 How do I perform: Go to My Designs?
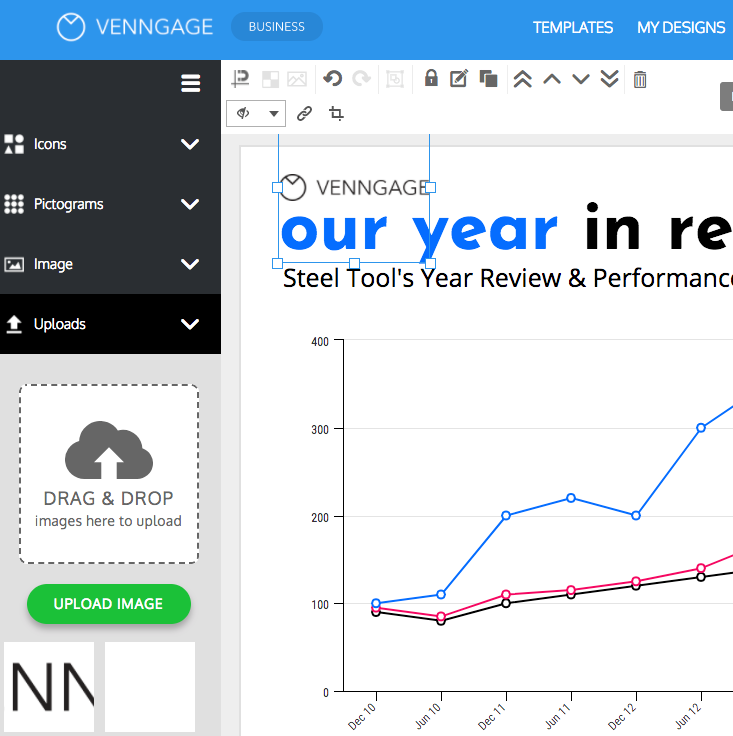pyautogui.click(x=681, y=28)
